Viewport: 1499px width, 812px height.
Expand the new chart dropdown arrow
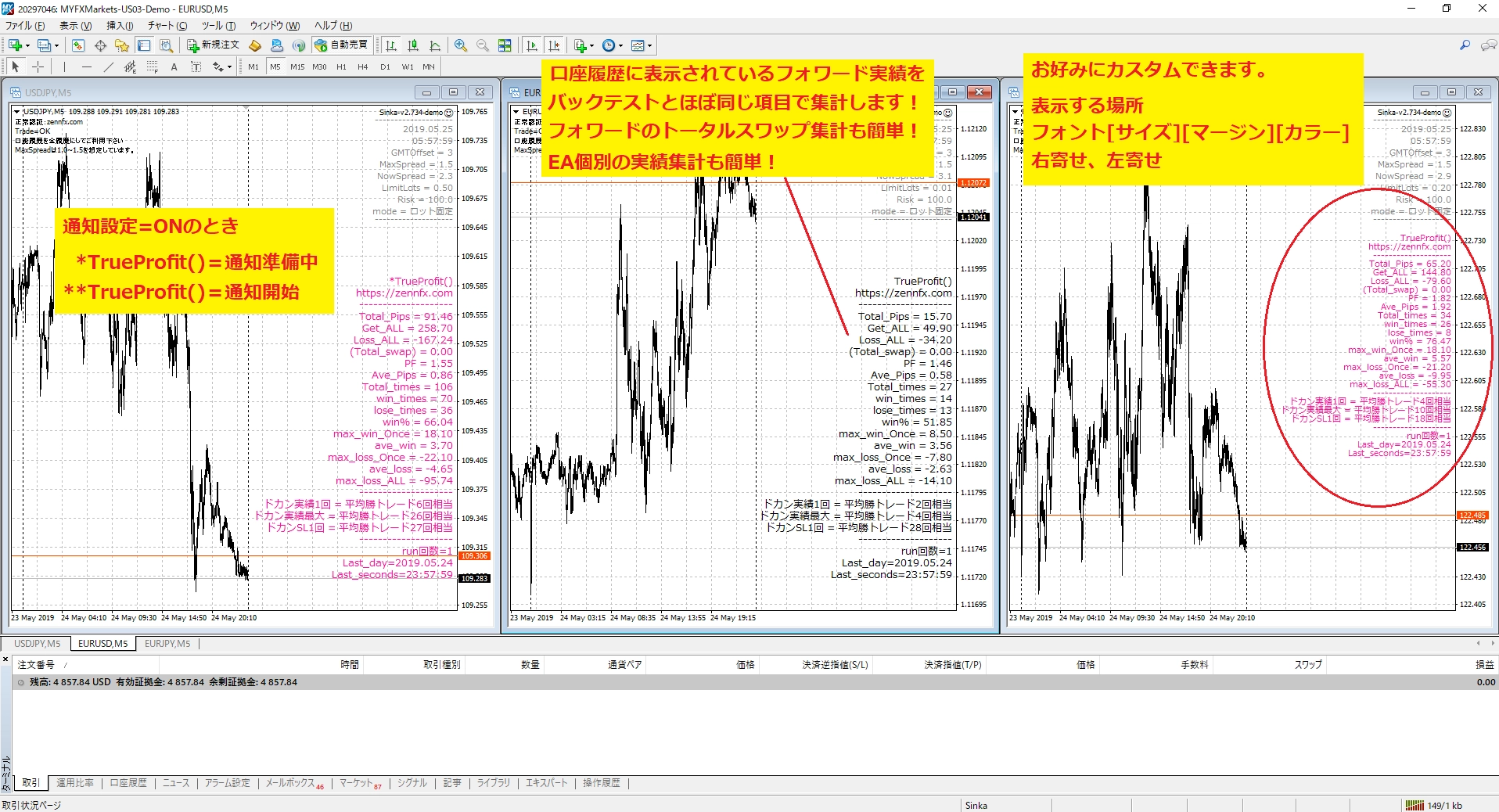click(x=27, y=45)
